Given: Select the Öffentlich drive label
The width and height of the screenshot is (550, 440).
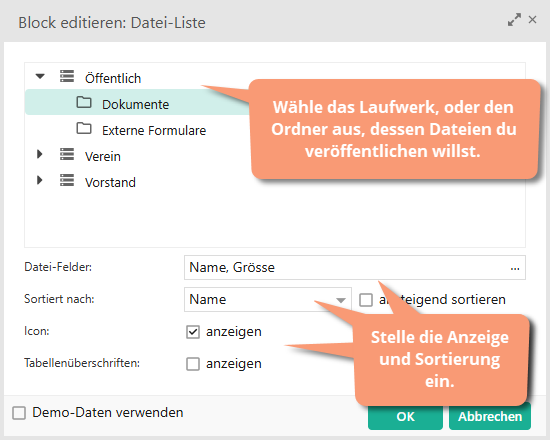Looking at the screenshot, I should 113,78.
